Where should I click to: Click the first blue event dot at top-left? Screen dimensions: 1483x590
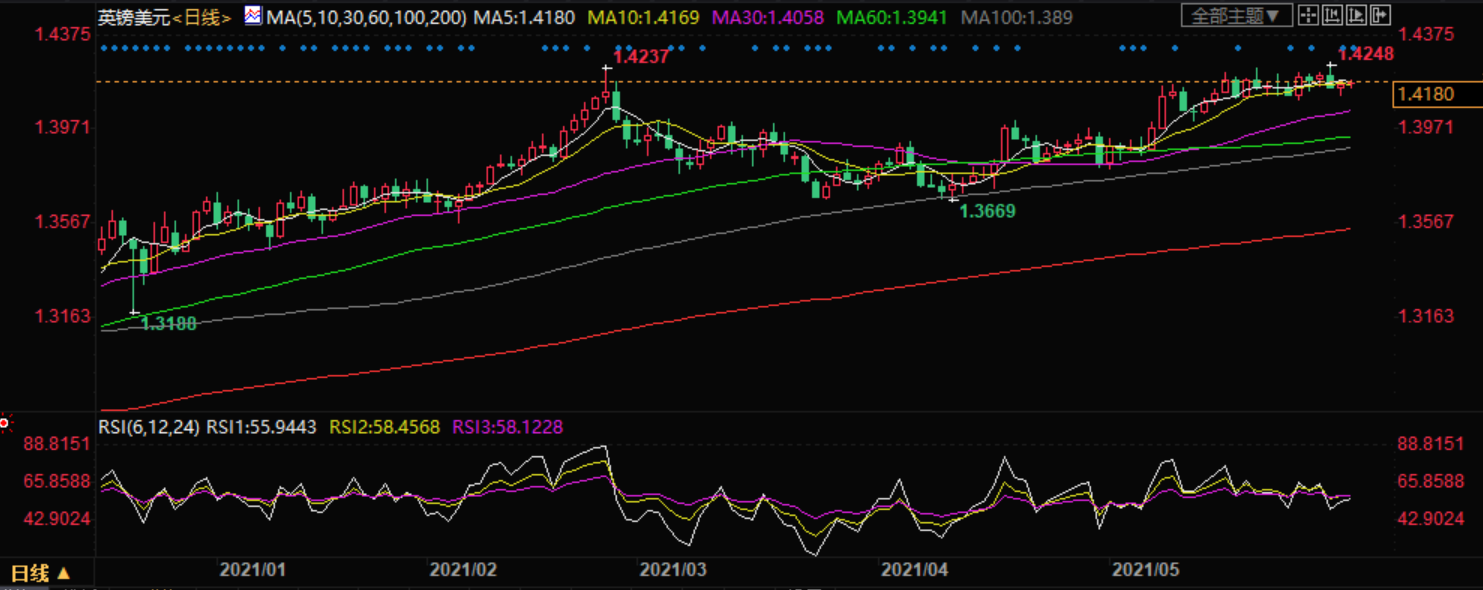click(105, 48)
